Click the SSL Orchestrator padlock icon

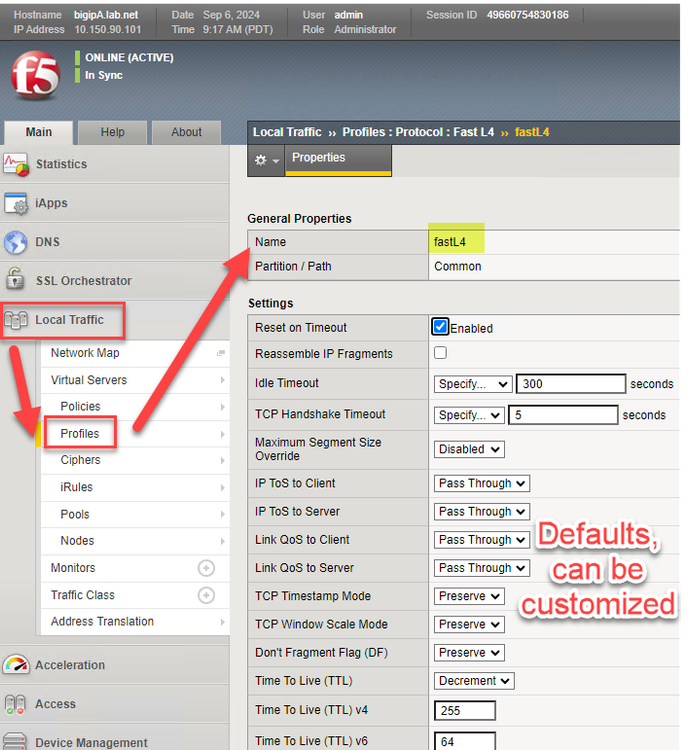15,279
